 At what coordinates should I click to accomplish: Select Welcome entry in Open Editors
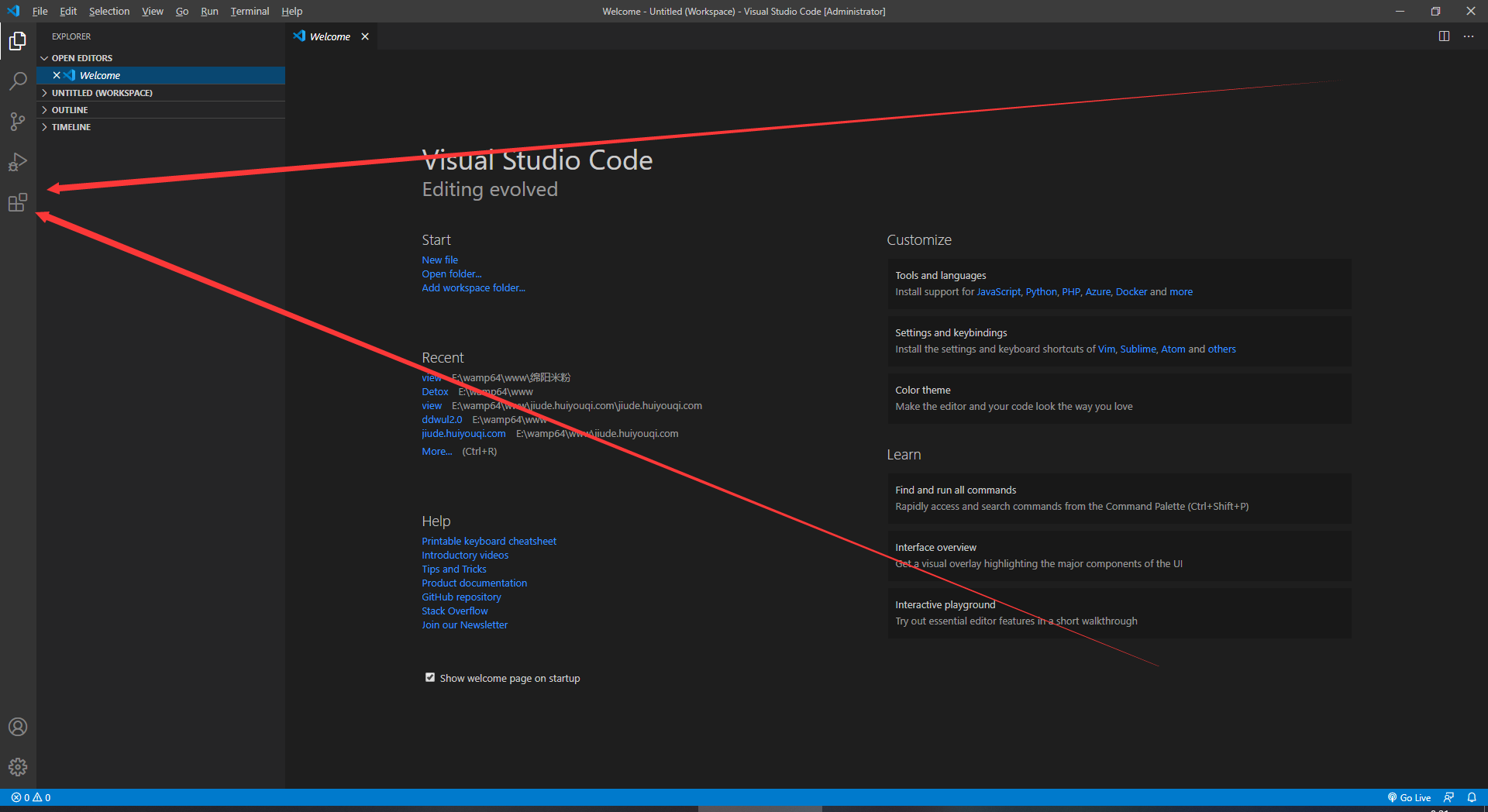161,75
